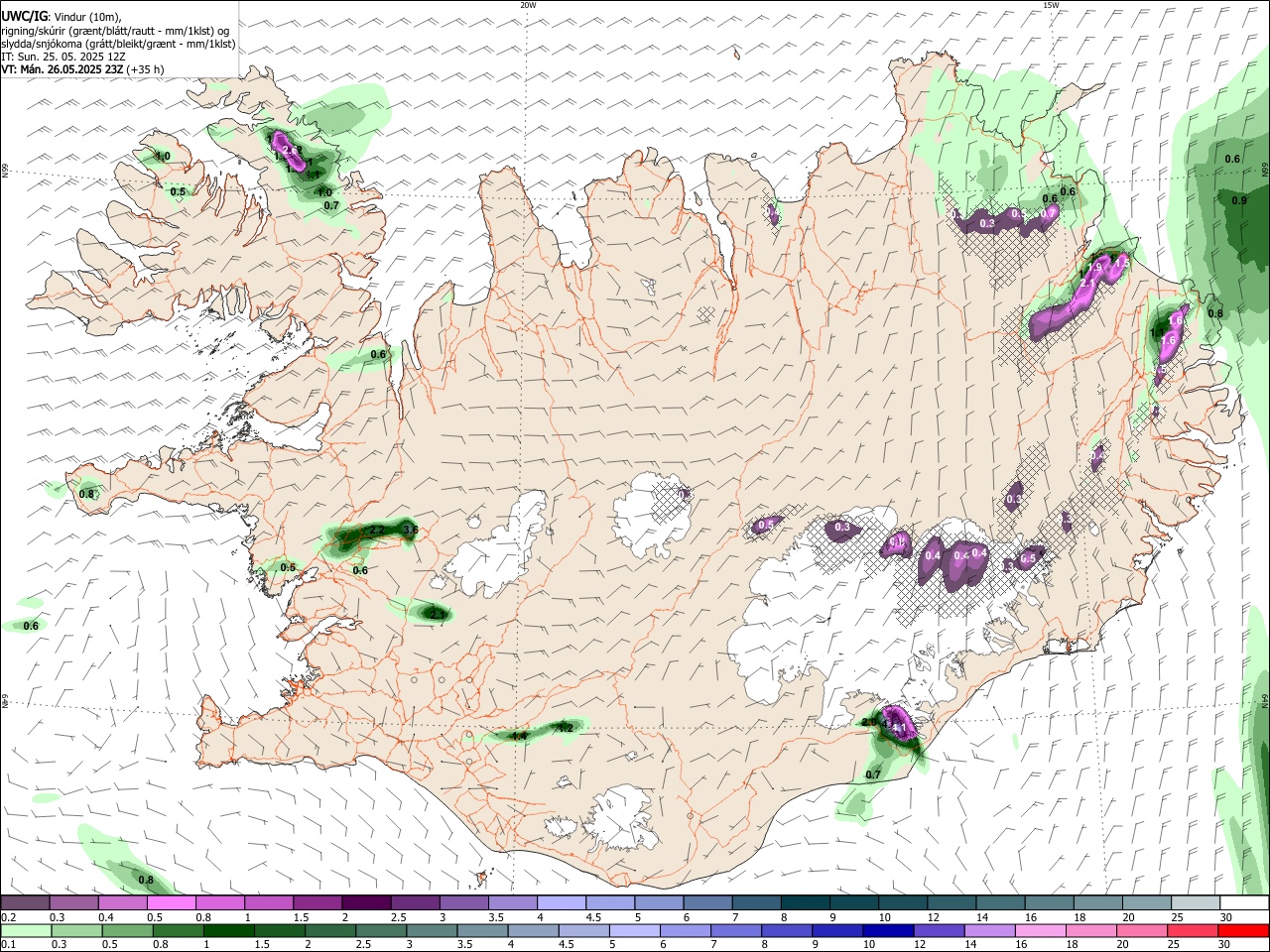Pick the light lavender upper swatch at 4
The width and height of the screenshot is (1270, 952).
tap(560, 903)
